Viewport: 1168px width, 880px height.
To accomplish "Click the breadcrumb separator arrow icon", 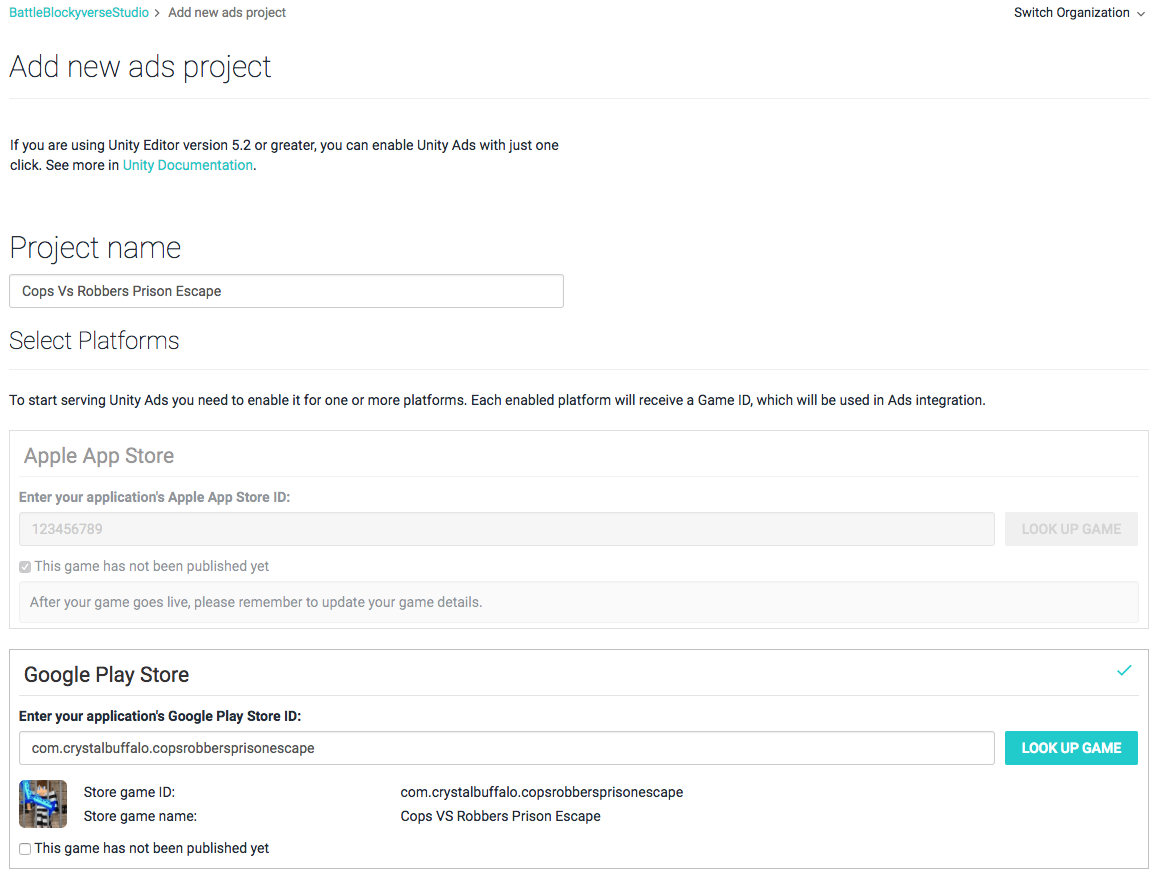I will tap(157, 13).
